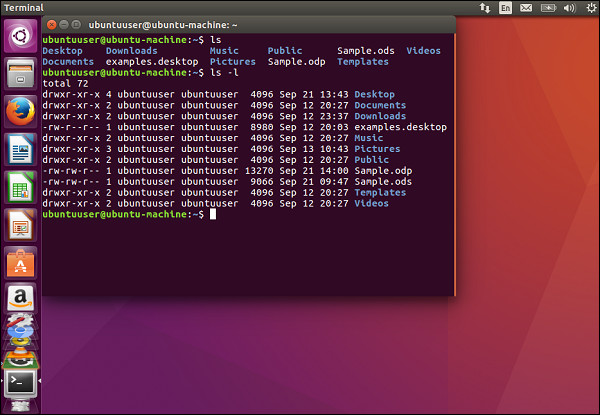Open the sound volume indicator
Screen dimensions: 600x415
point(567,7)
